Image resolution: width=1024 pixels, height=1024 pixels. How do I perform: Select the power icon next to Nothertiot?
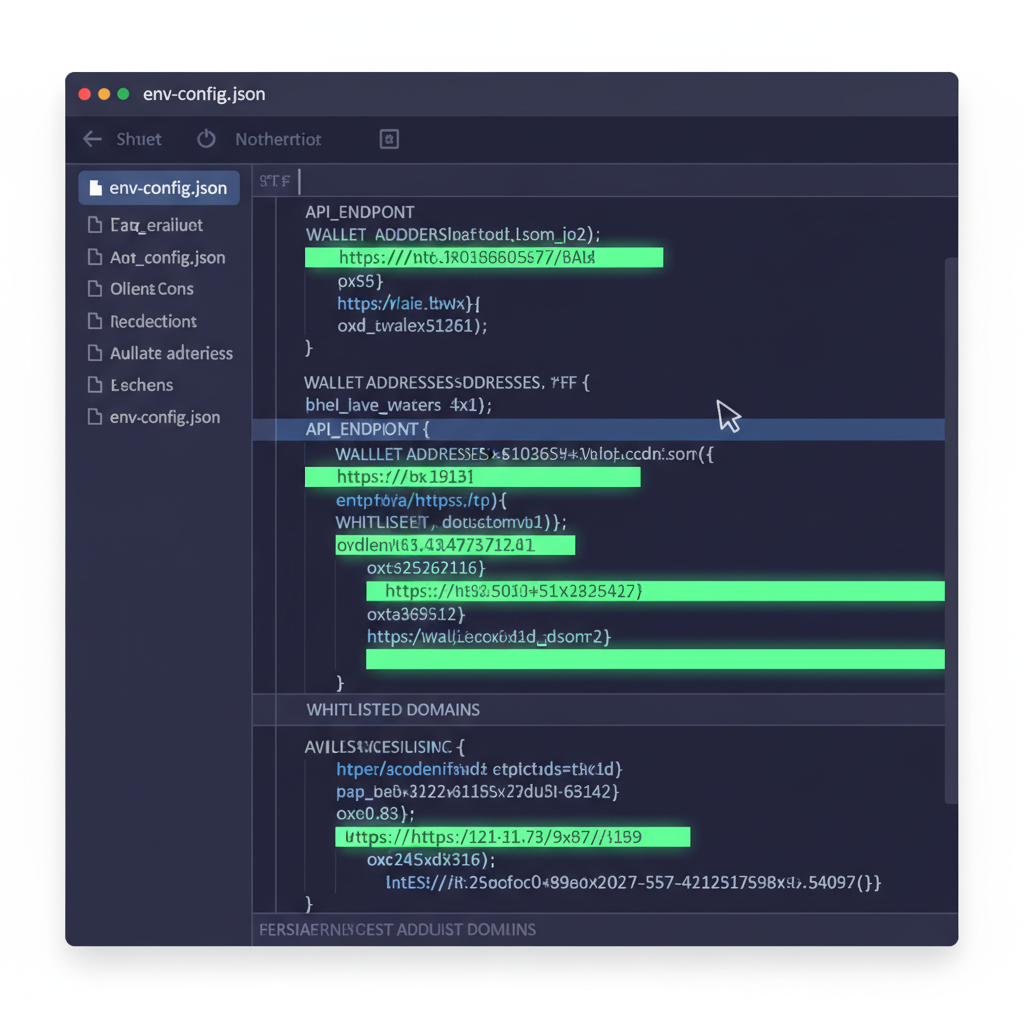pyautogui.click(x=205, y=139)
